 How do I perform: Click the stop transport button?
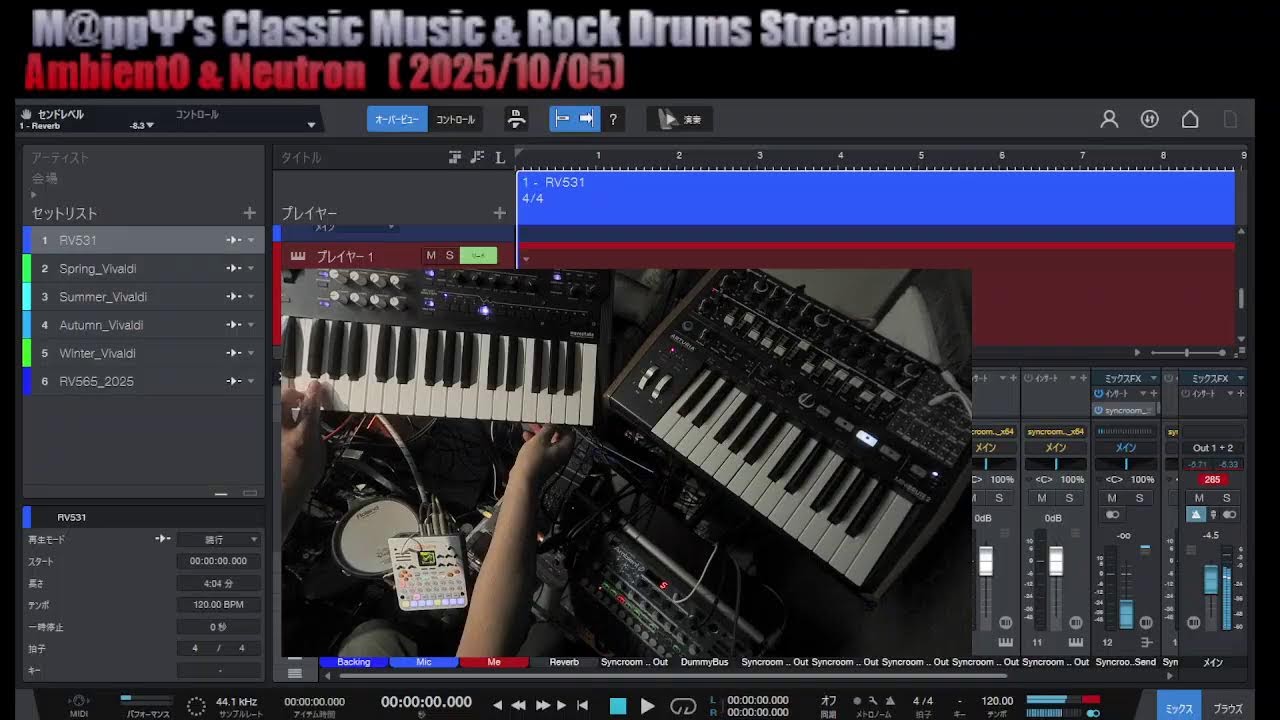[x=618, y=706]
